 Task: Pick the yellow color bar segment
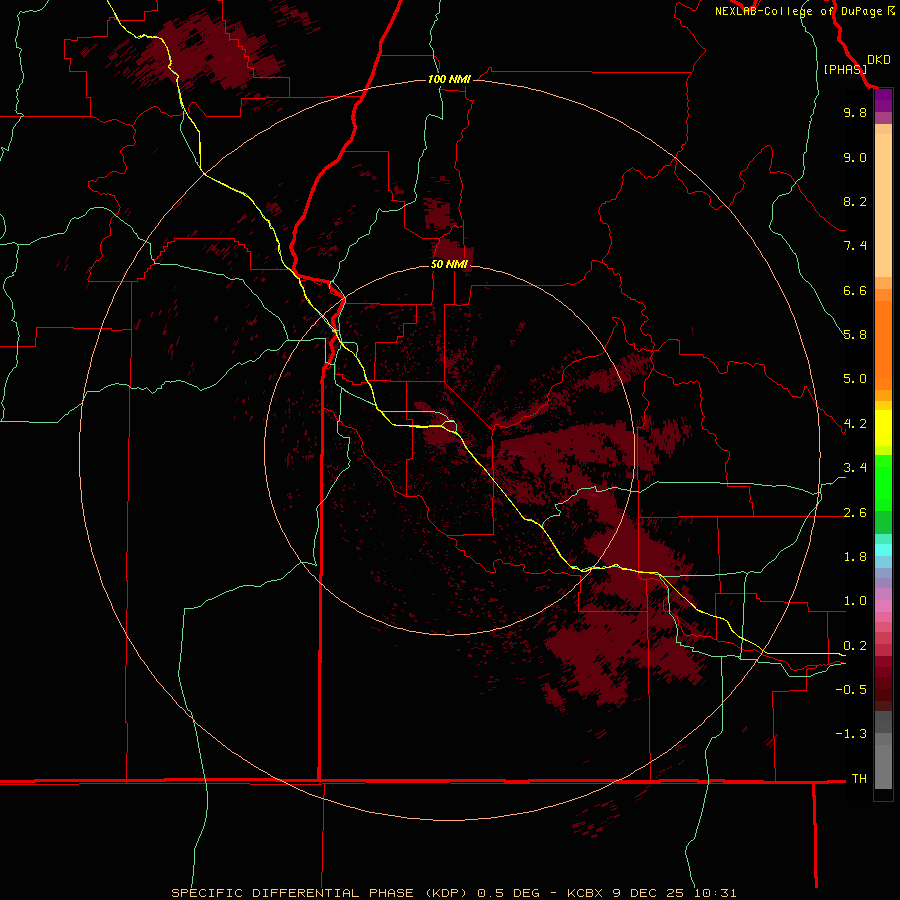(x=883, y=428)
